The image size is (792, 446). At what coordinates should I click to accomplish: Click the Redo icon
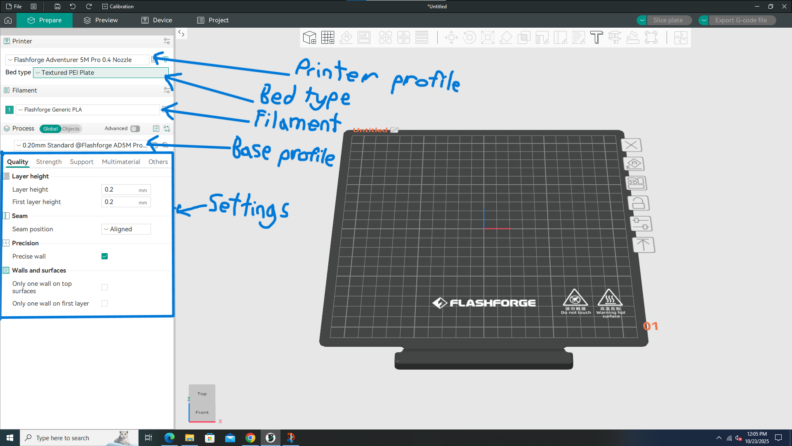(x=88, y=7)
